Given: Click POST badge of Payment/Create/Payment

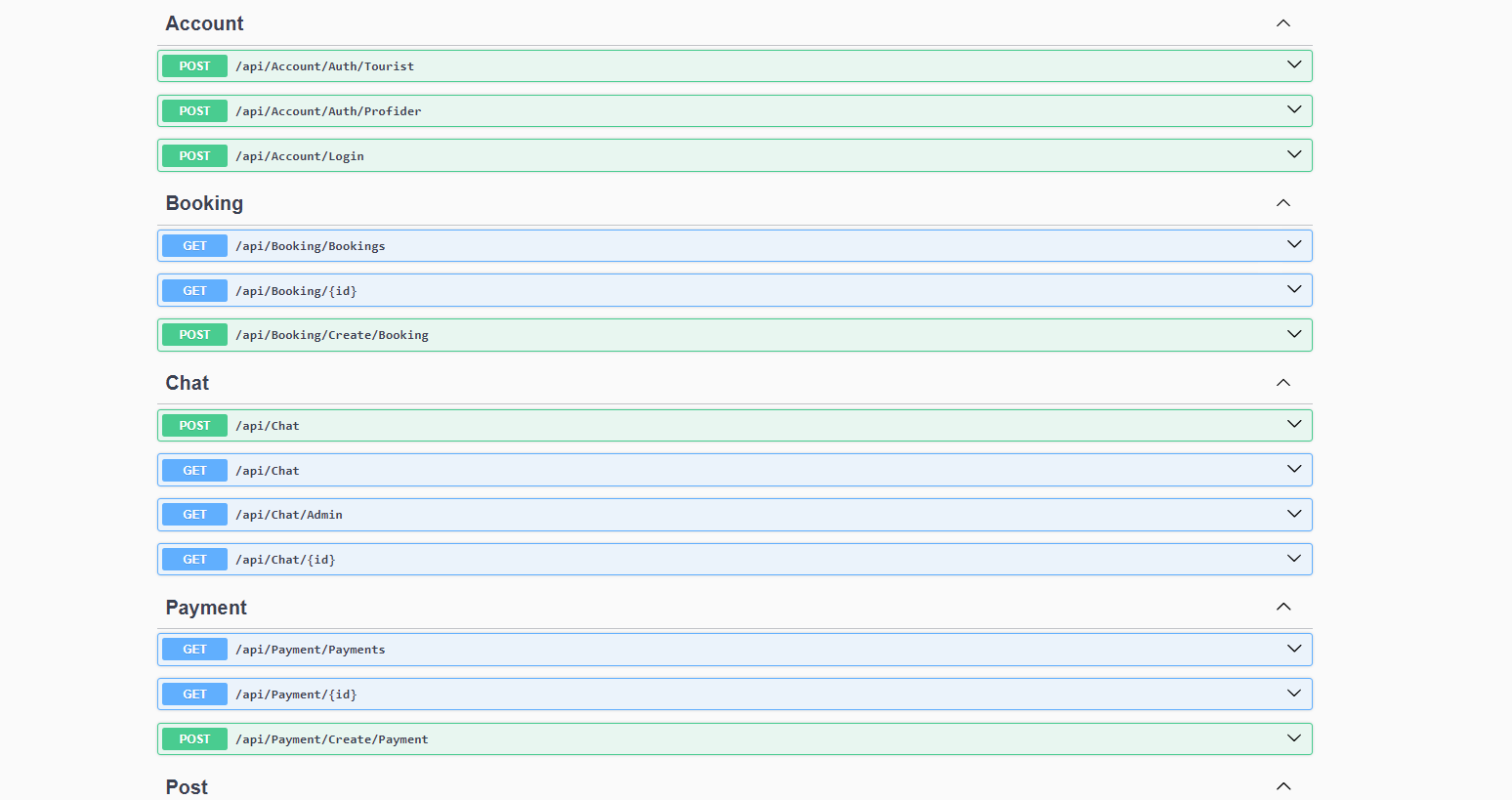Looking at the screenshot, I should (194, 739).
